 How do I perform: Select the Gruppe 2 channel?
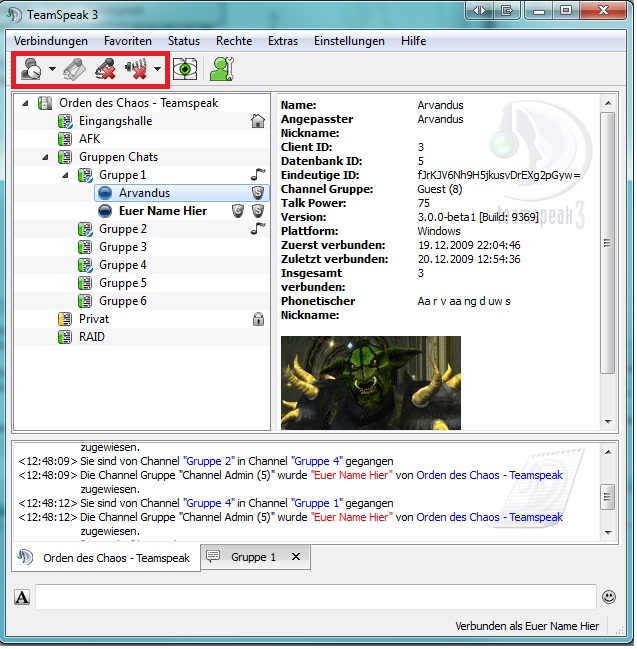[123, 229]
